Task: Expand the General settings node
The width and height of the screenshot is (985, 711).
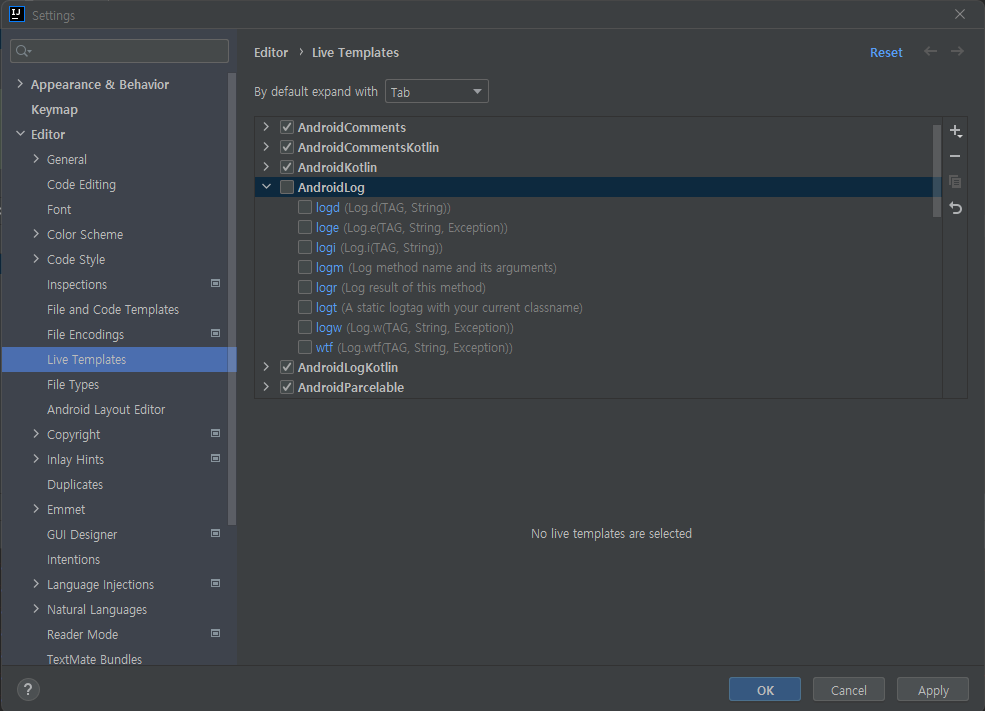Action: pyautogui.click(x=36, y=159)
